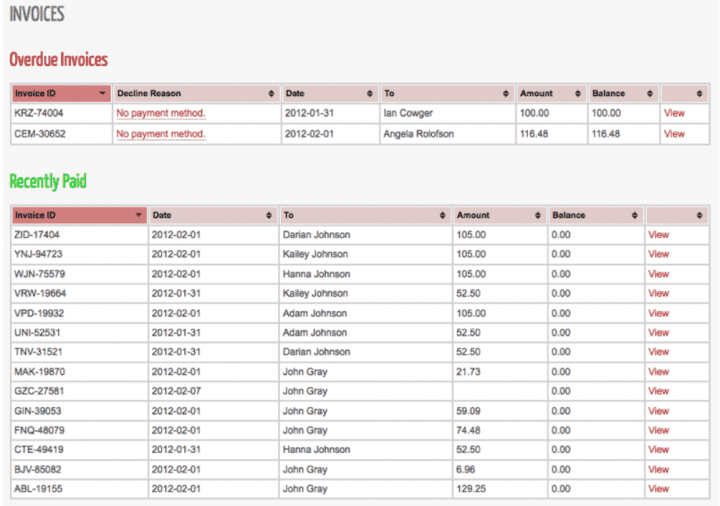Image resolution: width=720 pixels, height=506 pixels.
Task: Click sort arrows on Recently Paid Balance column
Action: [633, 216]
